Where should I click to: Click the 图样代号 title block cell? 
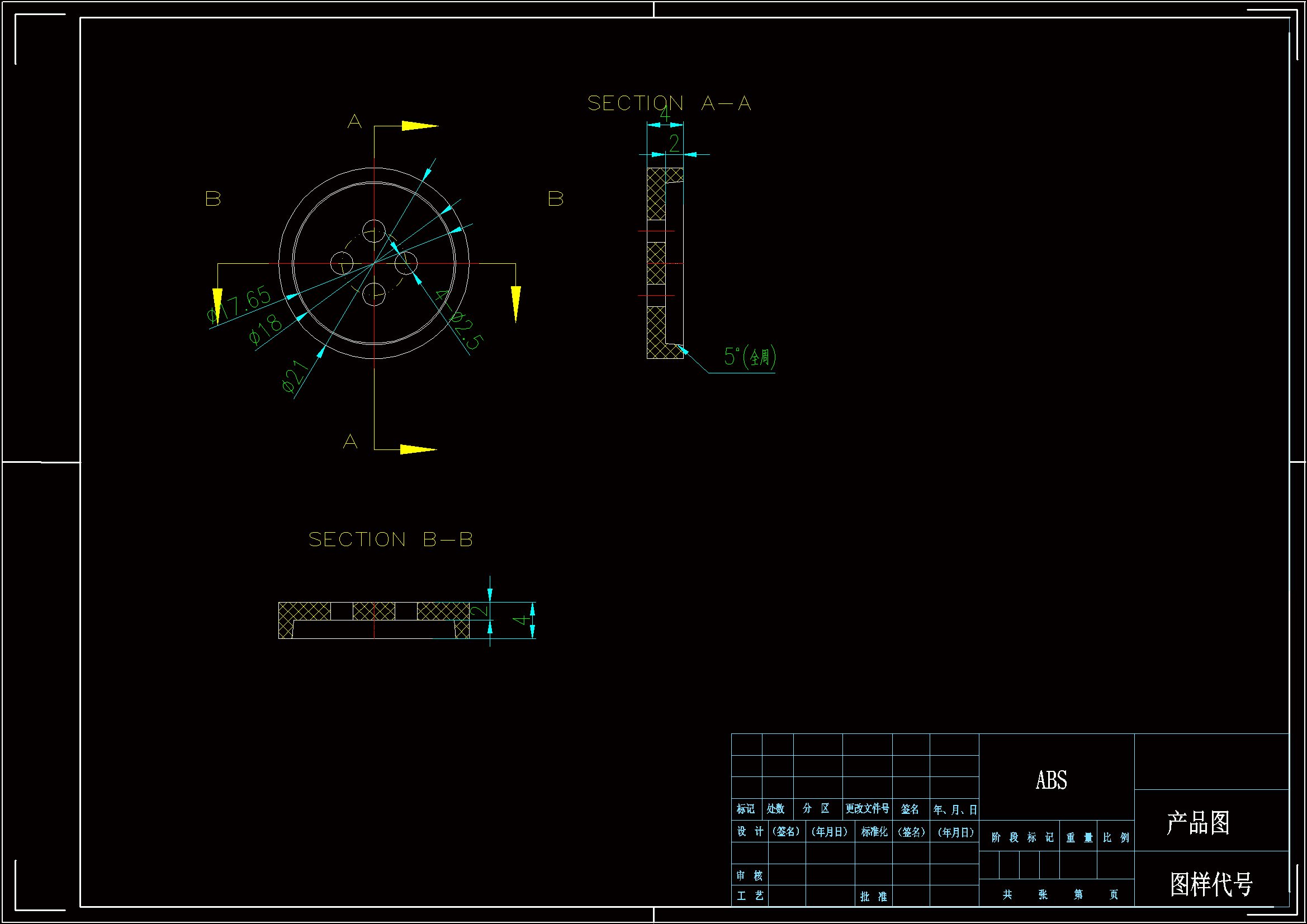pos(1211,884)
